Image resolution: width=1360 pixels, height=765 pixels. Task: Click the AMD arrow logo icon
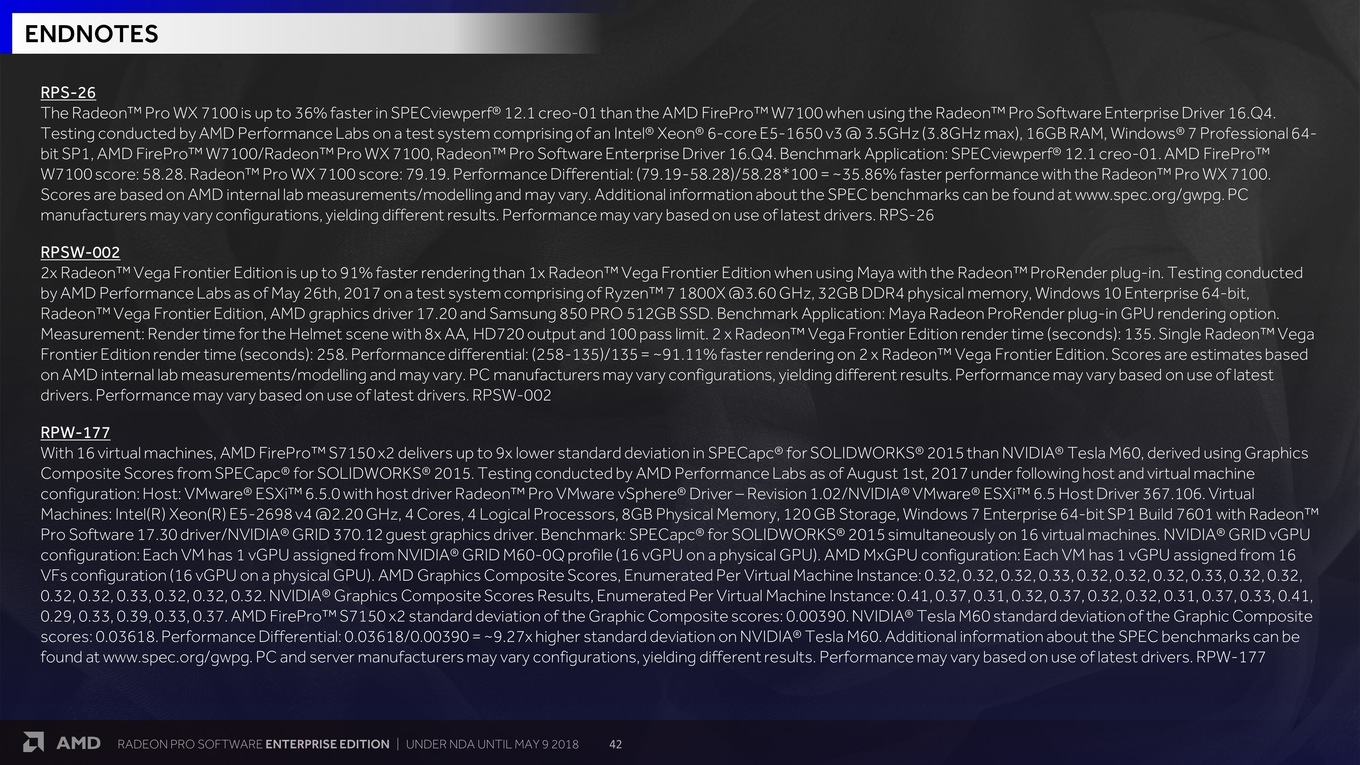click(x=33, y=742)
